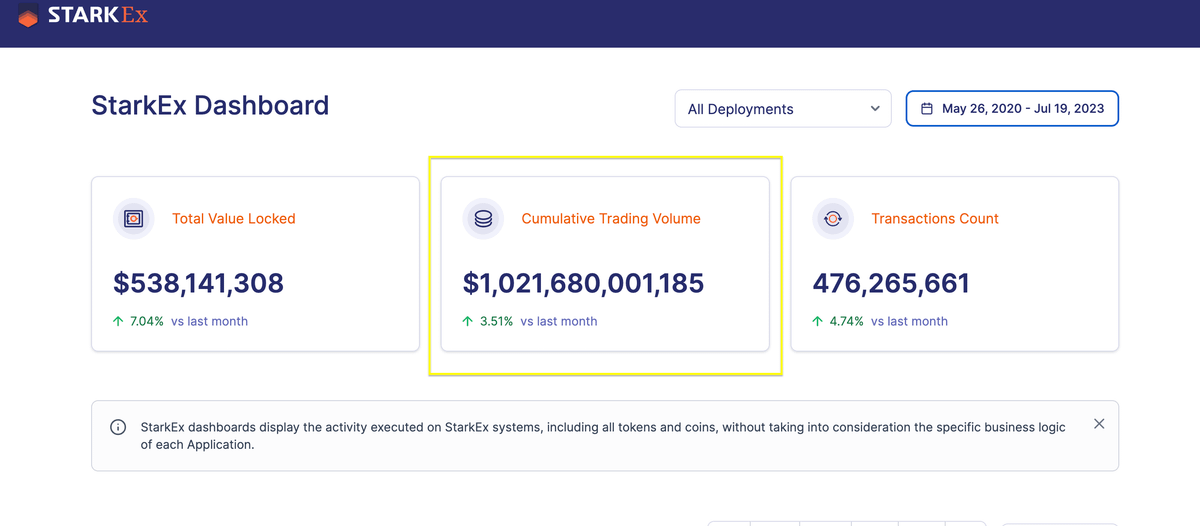Click the green up arrow beside 7.04%
1200x526 pixels.
(118, 322)
